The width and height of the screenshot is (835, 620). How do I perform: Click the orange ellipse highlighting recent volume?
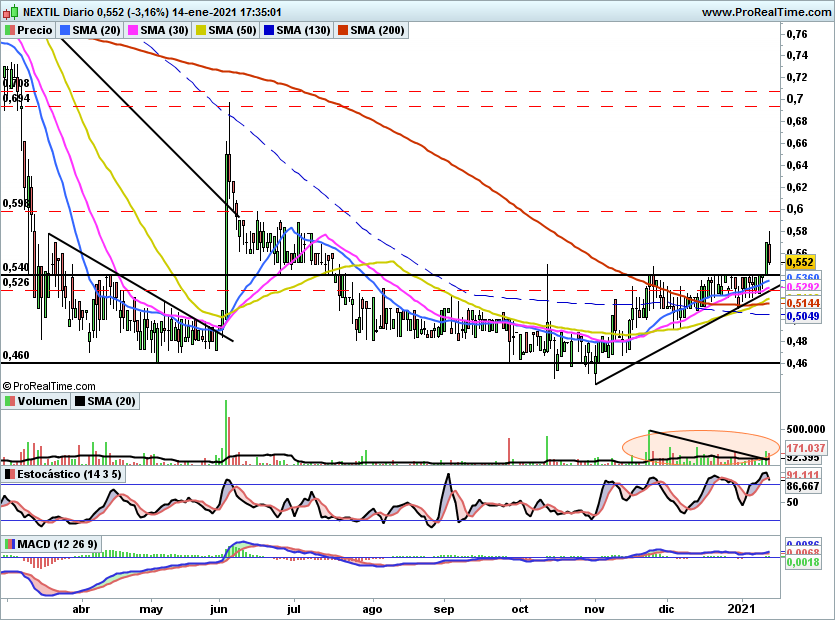pyautogui.click(x=701, y=445)
